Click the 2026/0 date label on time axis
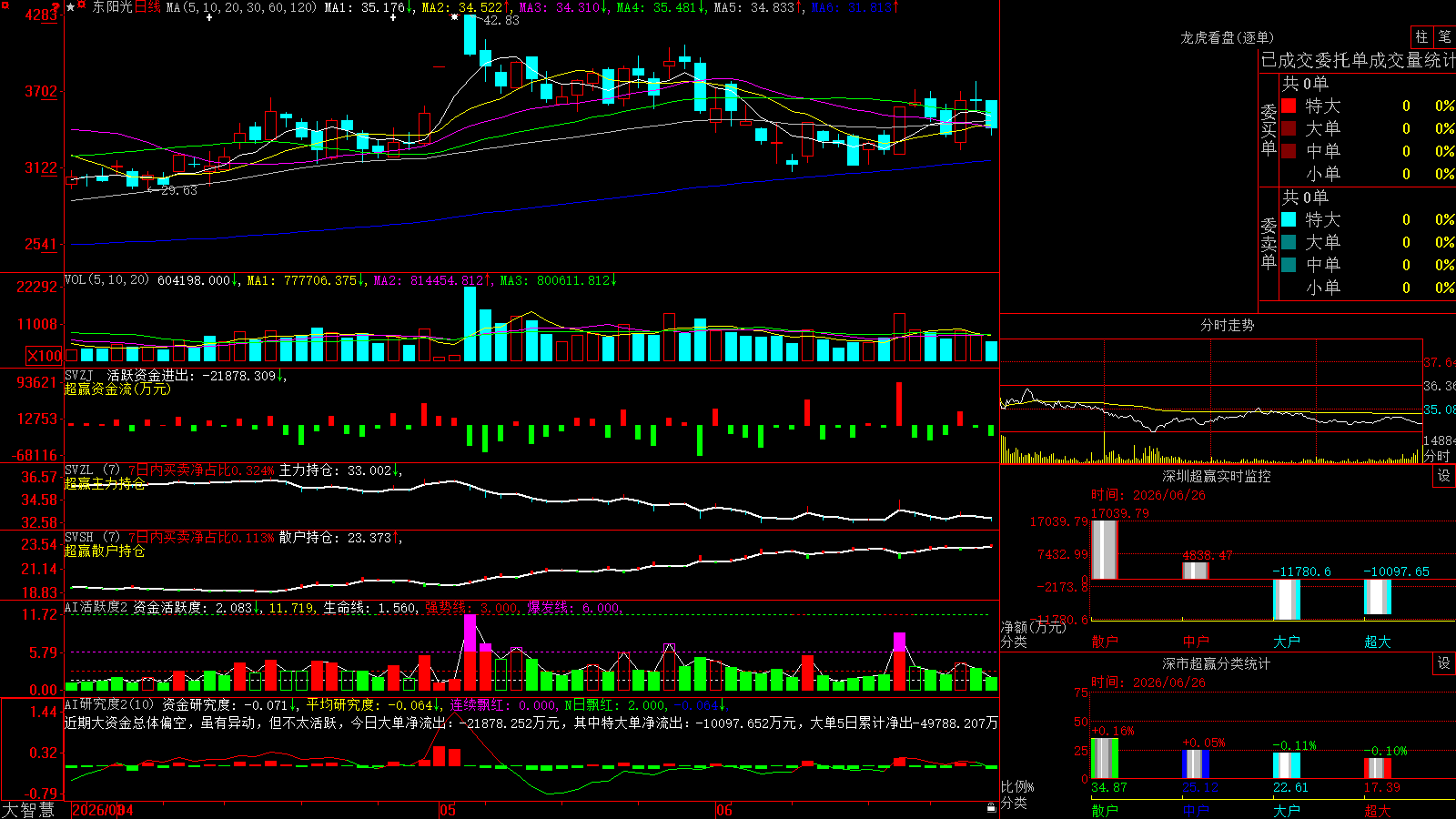This screenshot has width=1456, height=819. click(x=95, y=810)
